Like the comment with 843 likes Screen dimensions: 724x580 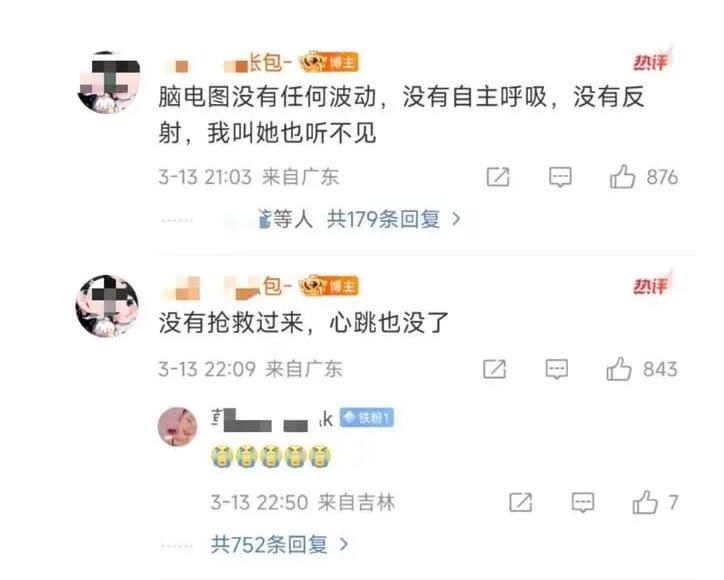618,369
